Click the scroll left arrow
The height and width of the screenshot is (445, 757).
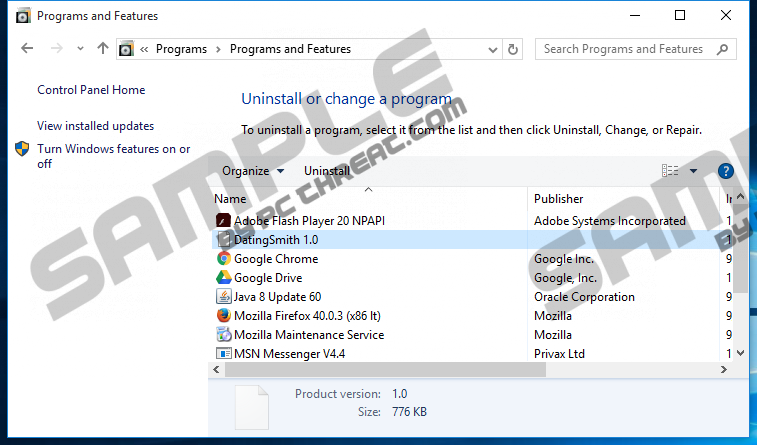216,370
